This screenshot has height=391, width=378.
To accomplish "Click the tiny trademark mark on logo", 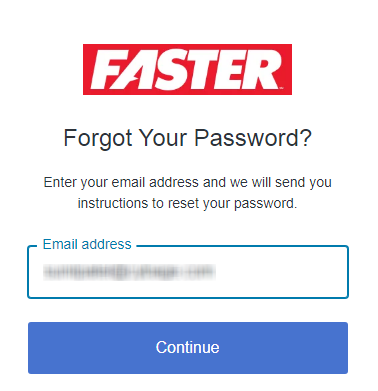I will [281, 88].
